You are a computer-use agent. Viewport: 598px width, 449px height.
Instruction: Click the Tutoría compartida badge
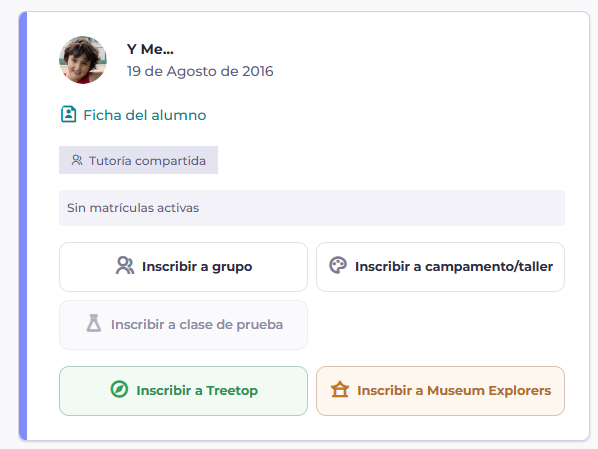pyautogui.click(x=138, y=160)
